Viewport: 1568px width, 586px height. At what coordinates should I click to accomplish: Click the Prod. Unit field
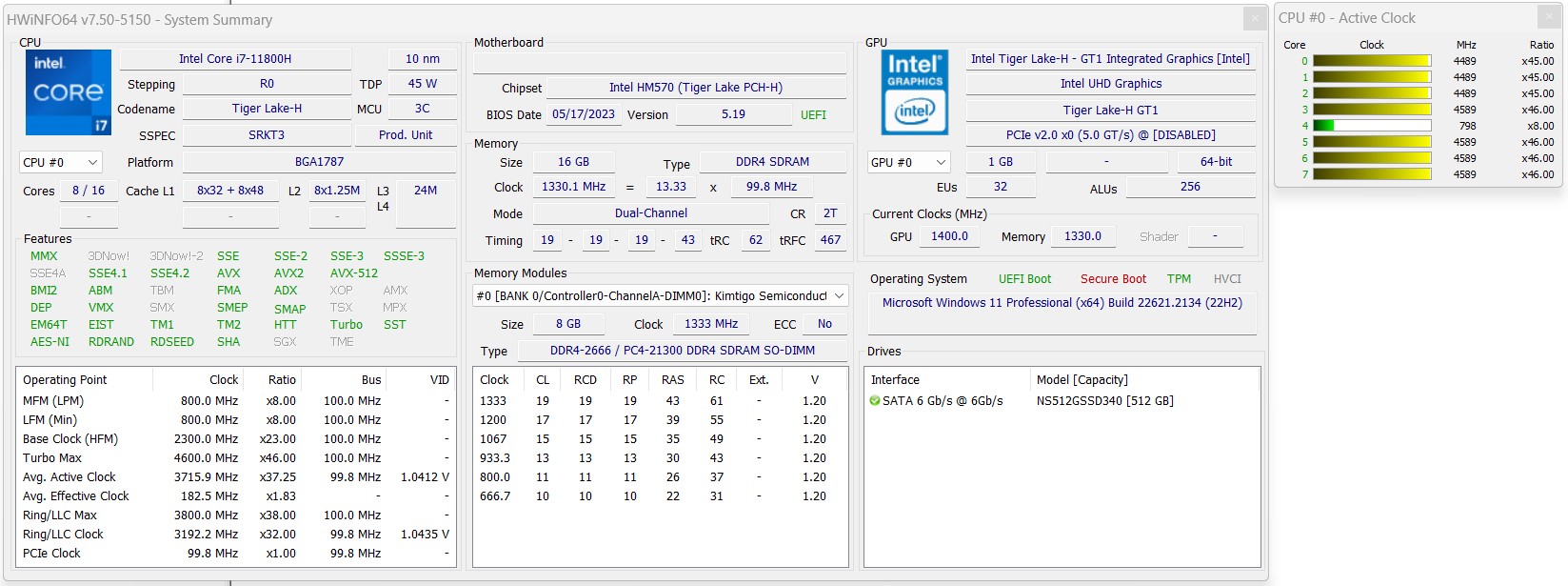[406, 135]
